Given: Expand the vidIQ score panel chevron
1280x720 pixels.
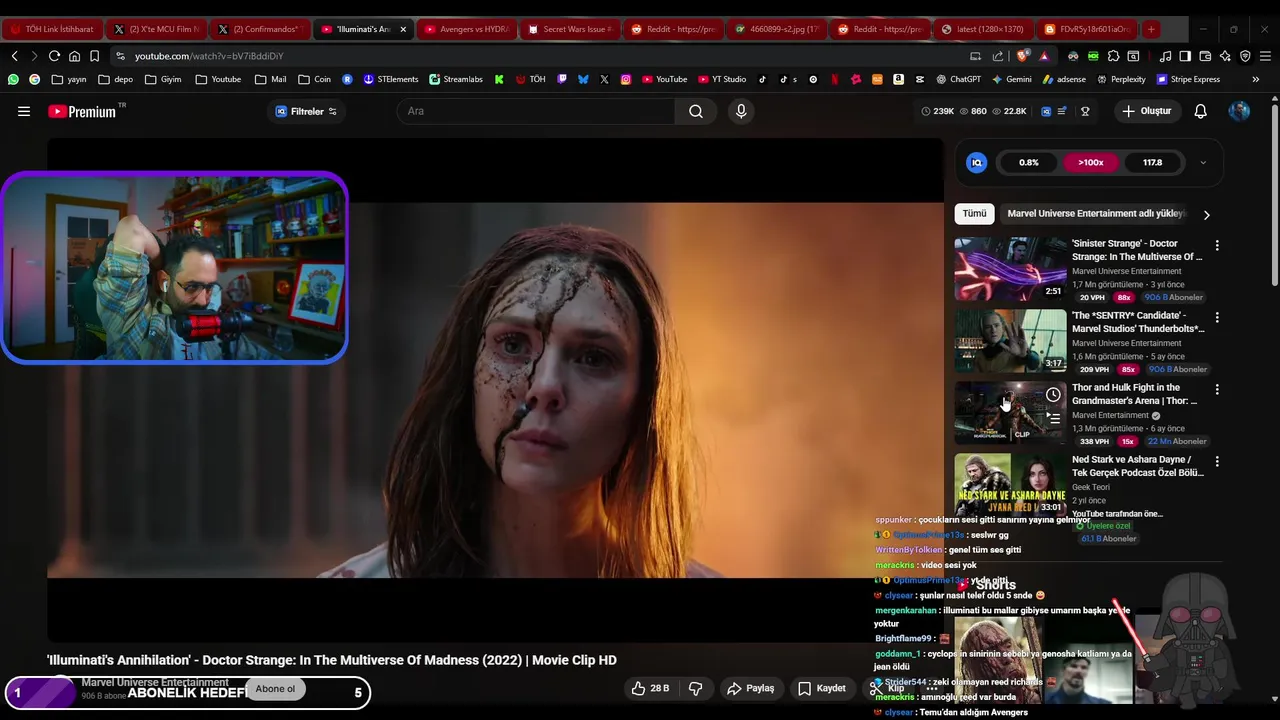Looking at the screenshot, I should (1203, 162).
